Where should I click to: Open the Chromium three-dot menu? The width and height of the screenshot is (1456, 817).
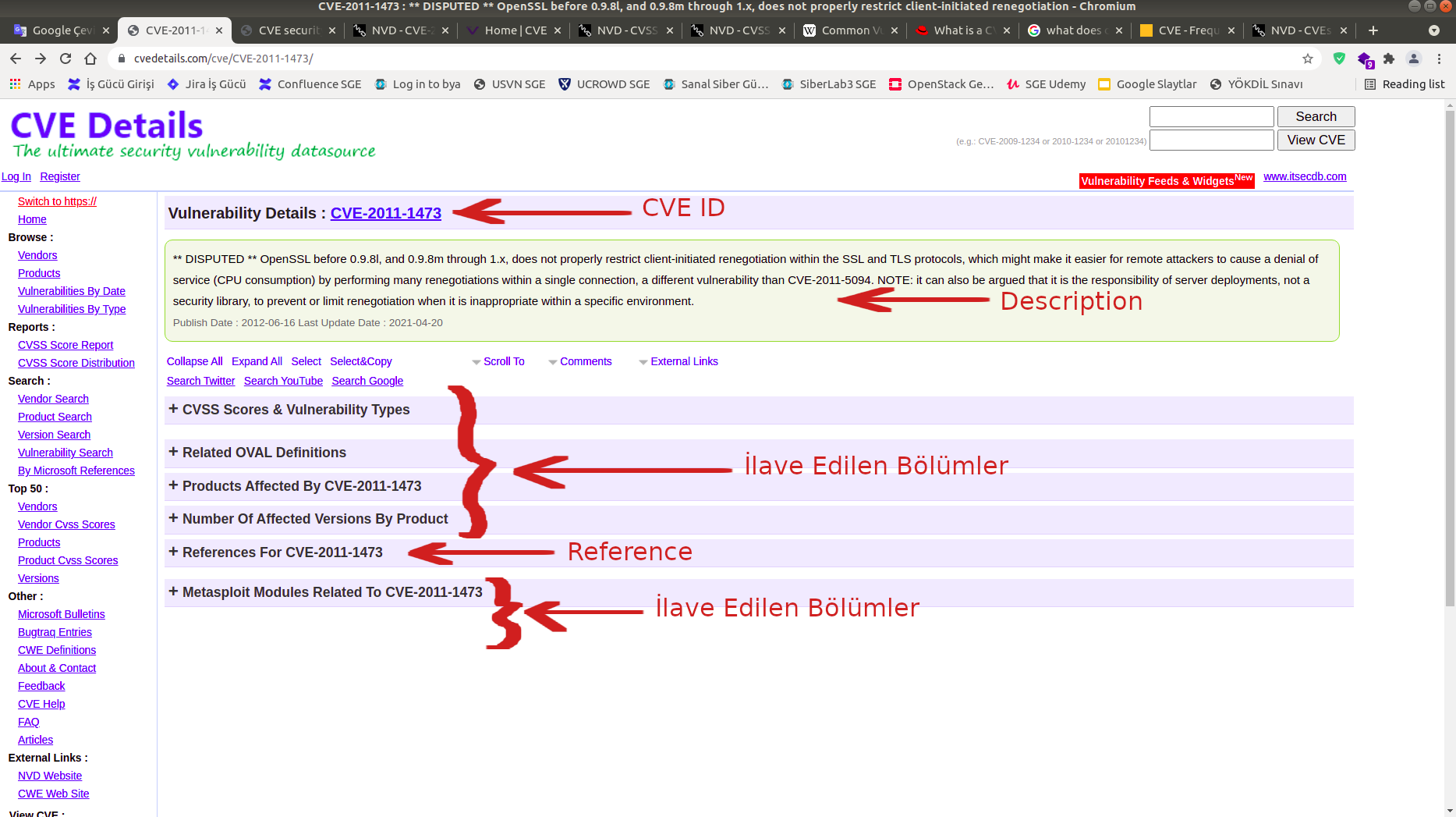click(1440, 59)
